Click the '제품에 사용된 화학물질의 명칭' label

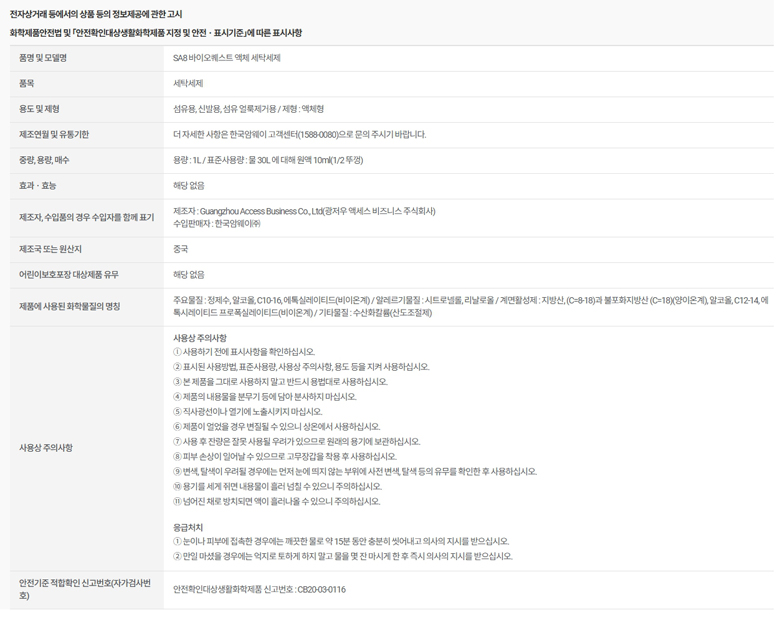70,306
